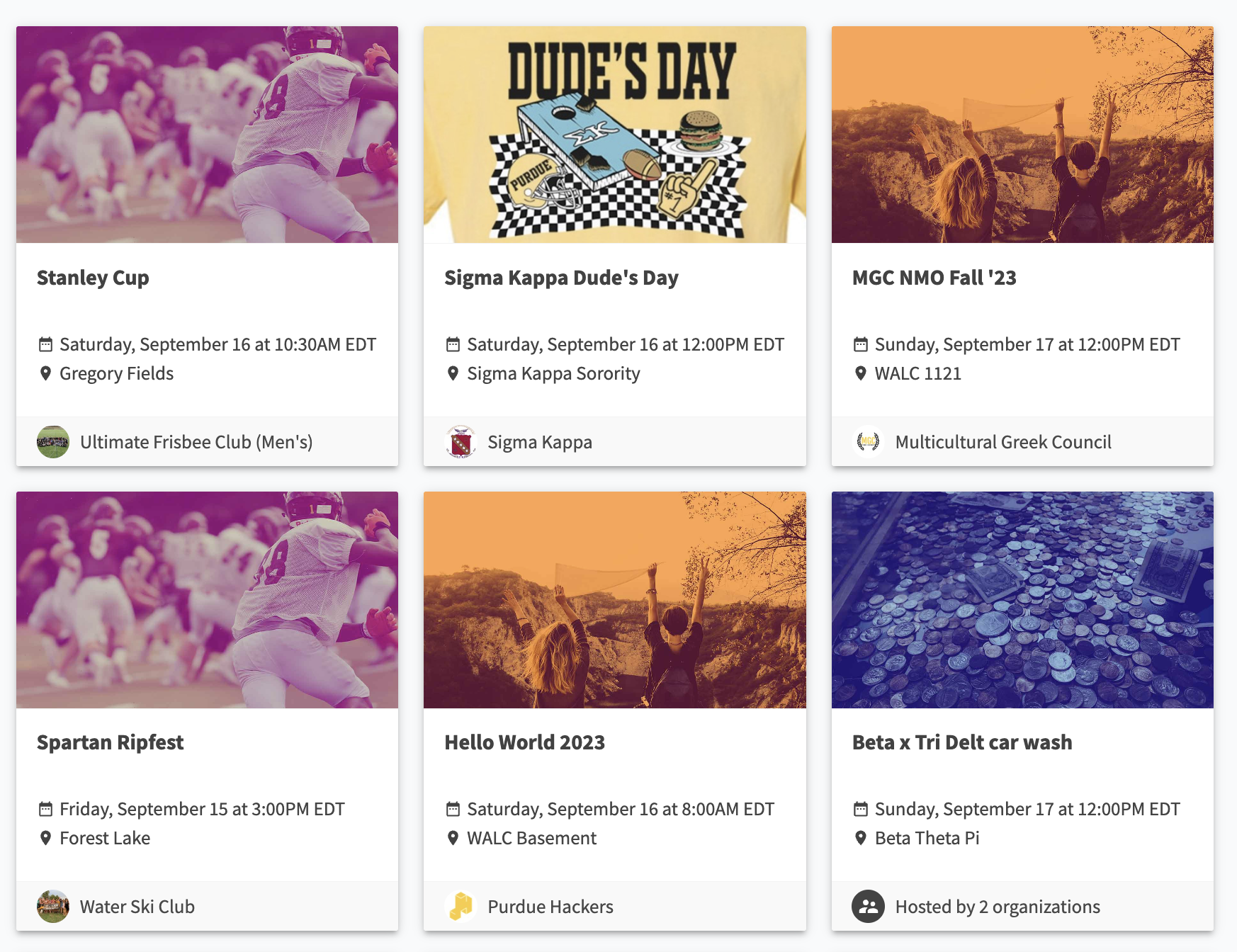Click the Multicultural Greek Council logo icon

tap(868, 442)
